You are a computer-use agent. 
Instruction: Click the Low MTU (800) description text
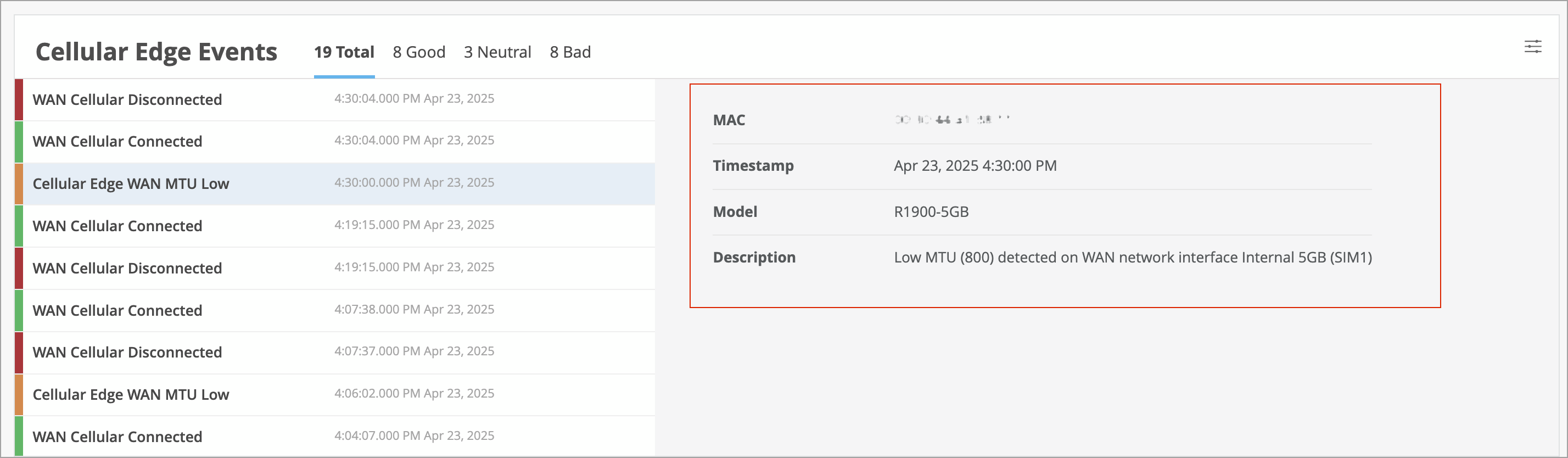tap(1132, 258)
